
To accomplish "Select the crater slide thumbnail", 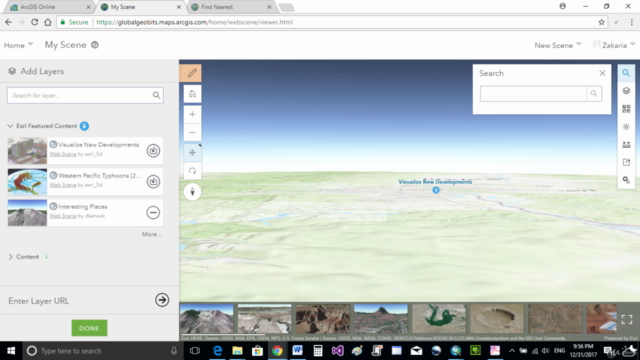I will pyautogui.click(x=497, y=318).
